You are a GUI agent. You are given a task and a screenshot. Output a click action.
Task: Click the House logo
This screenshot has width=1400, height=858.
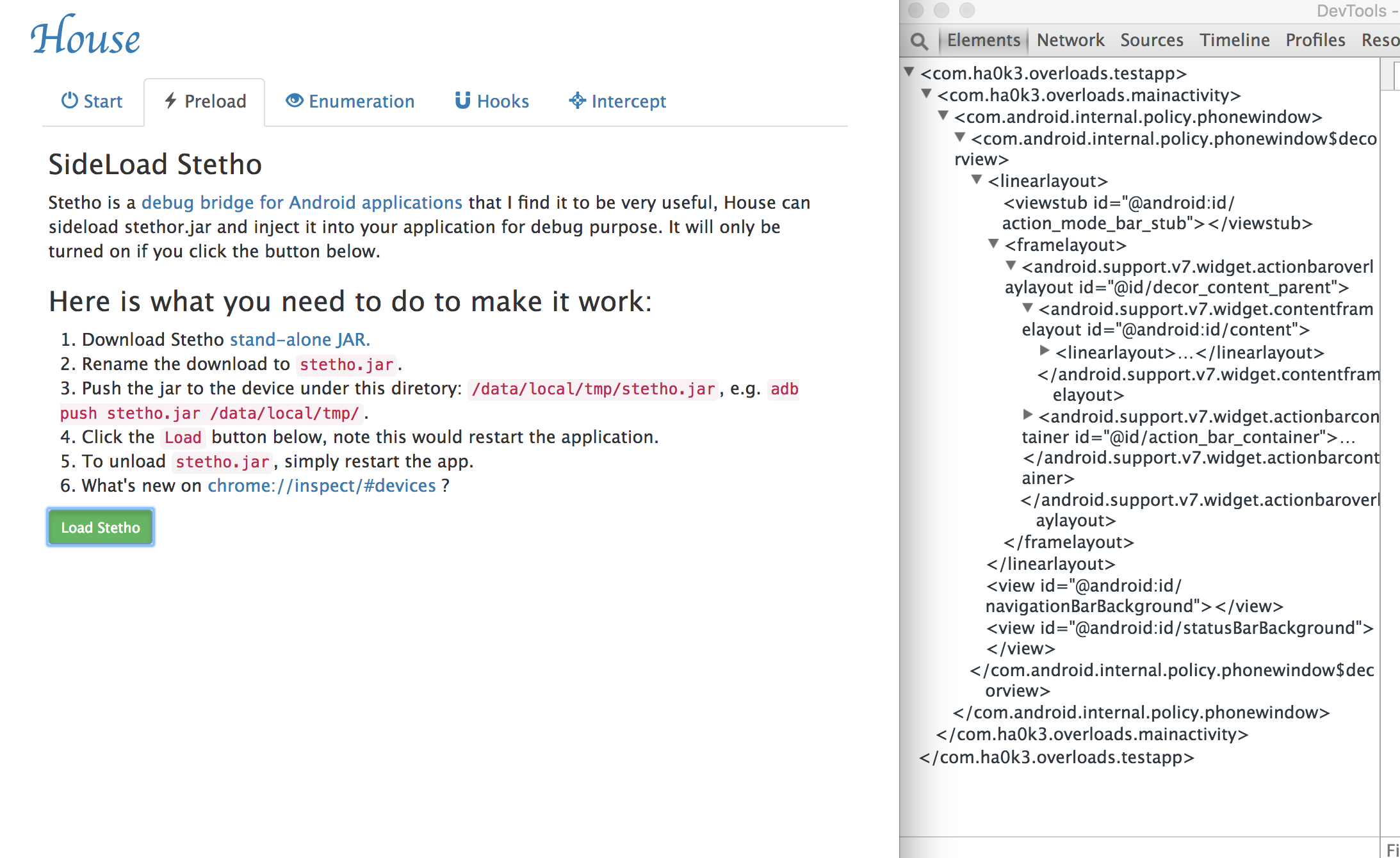point(85,37)
